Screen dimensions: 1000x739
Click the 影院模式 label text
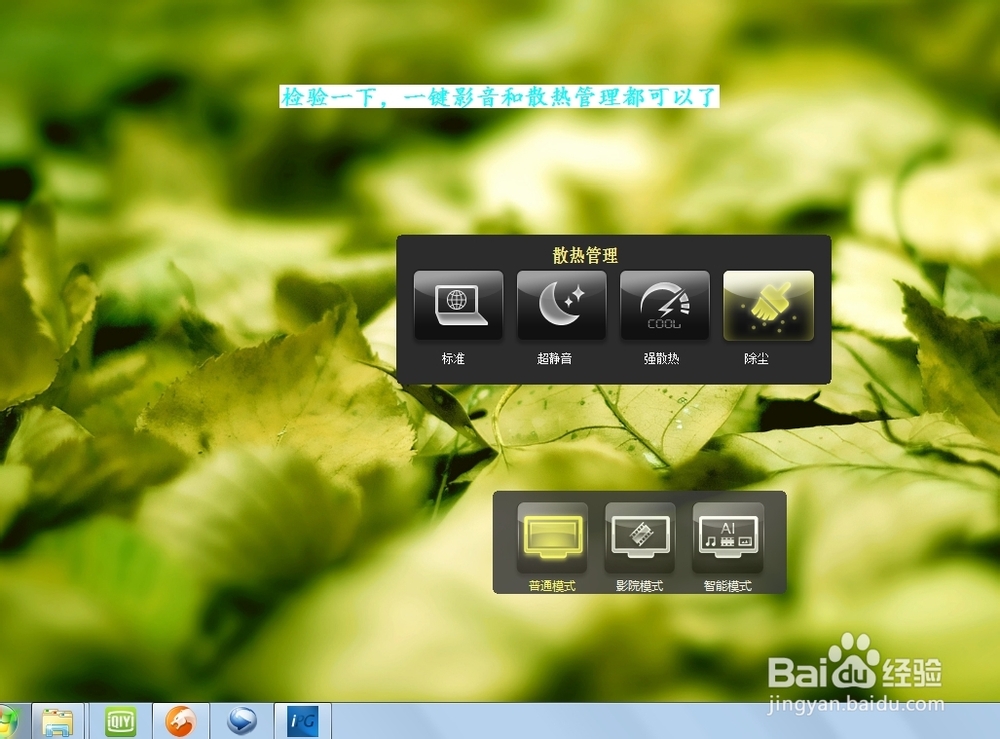coord(639,585)
